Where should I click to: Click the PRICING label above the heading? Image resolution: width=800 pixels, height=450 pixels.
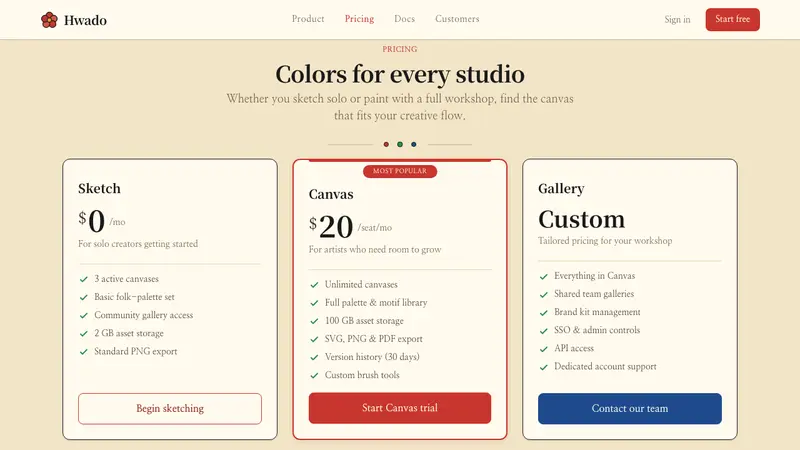point(400,49)
